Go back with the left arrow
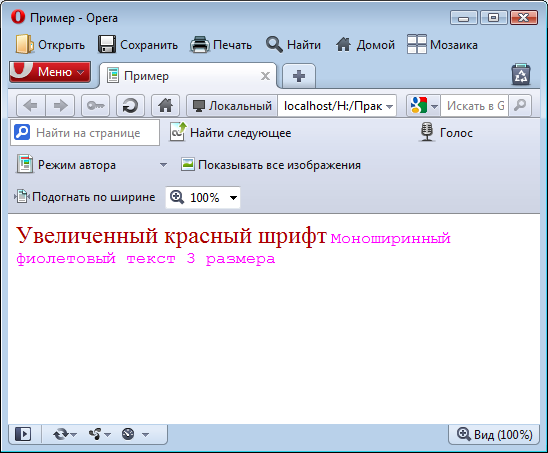548x453 pixels. point(31,106)
